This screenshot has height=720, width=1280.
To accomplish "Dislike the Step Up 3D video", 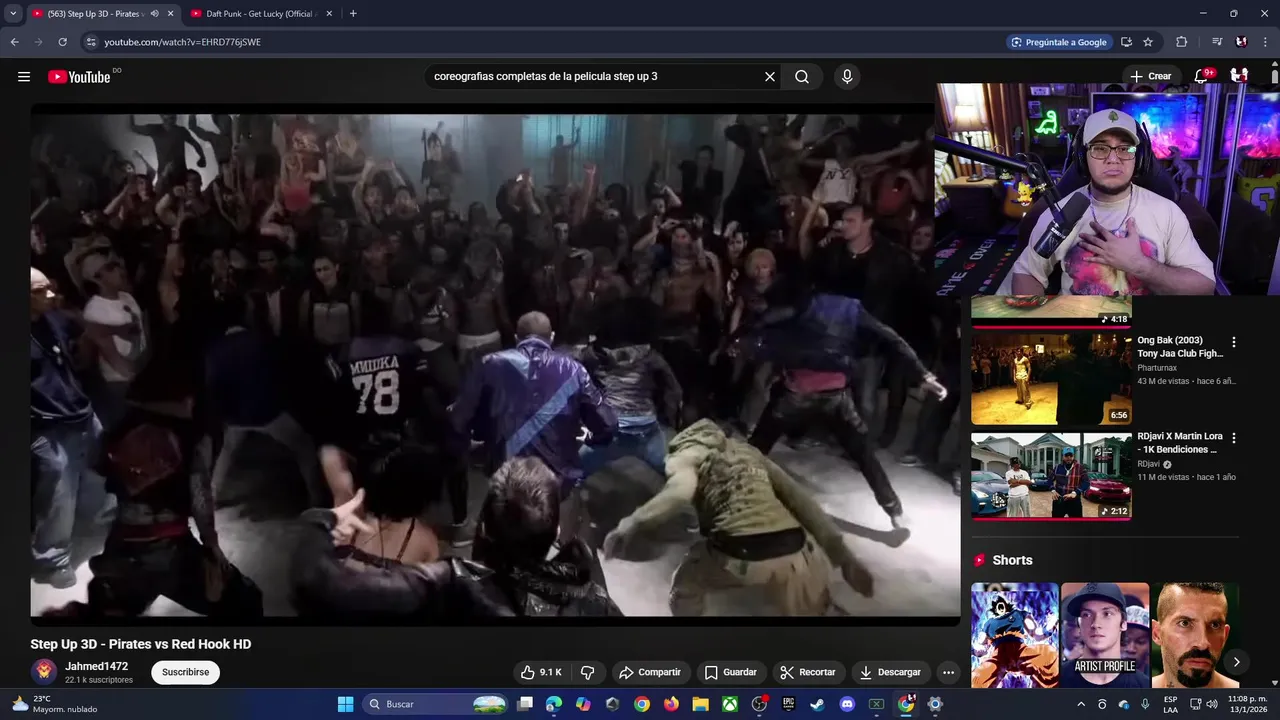I will pyautogui.click(x=588, y=672).
